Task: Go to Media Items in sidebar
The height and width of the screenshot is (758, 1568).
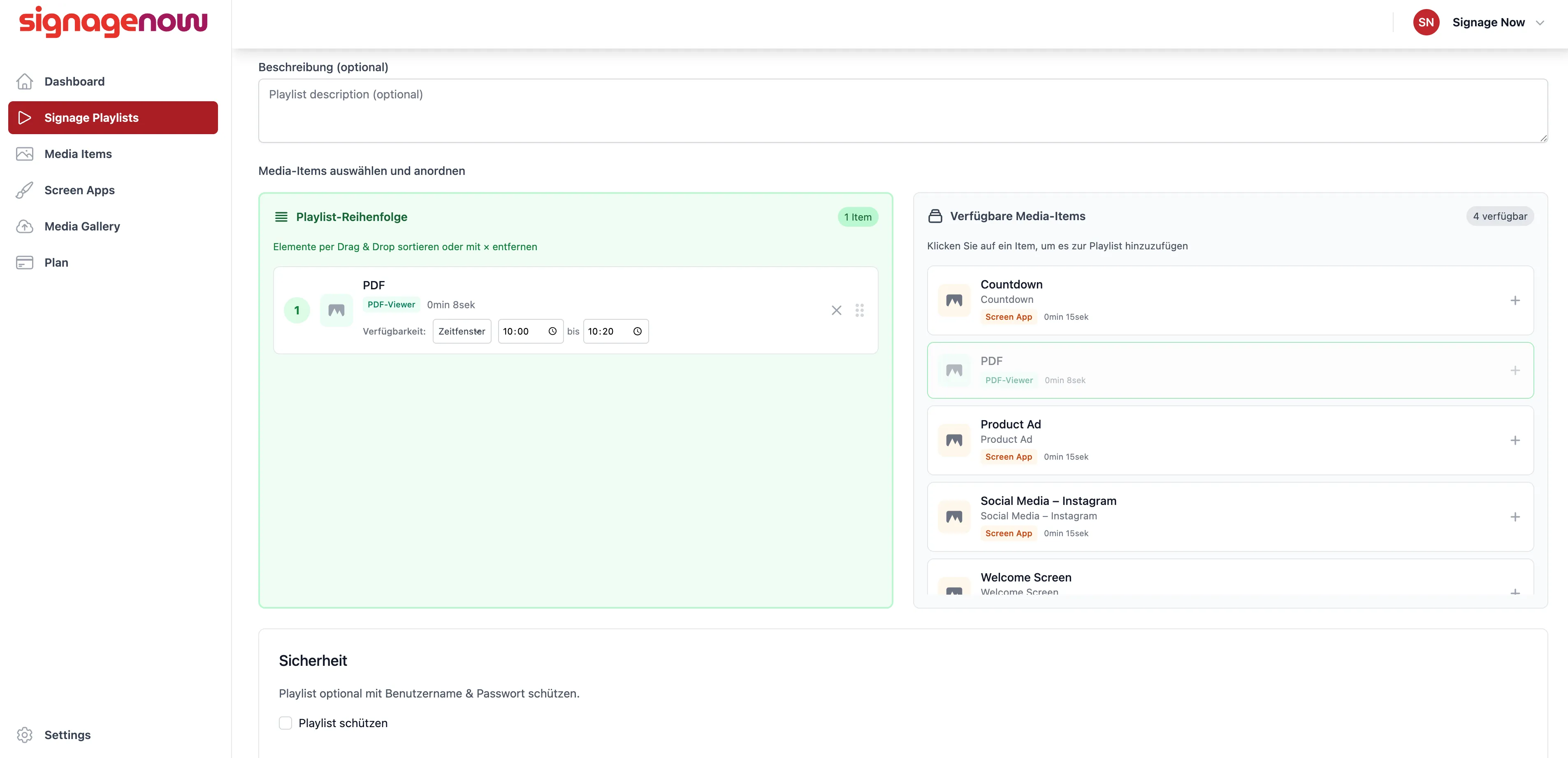Action: (x=78, y=154)
